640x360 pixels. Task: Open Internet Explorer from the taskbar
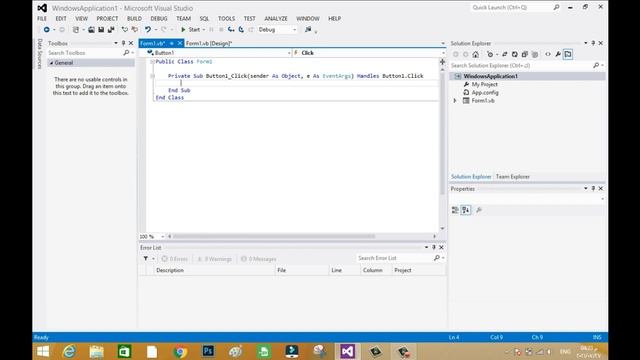(69, 351)
